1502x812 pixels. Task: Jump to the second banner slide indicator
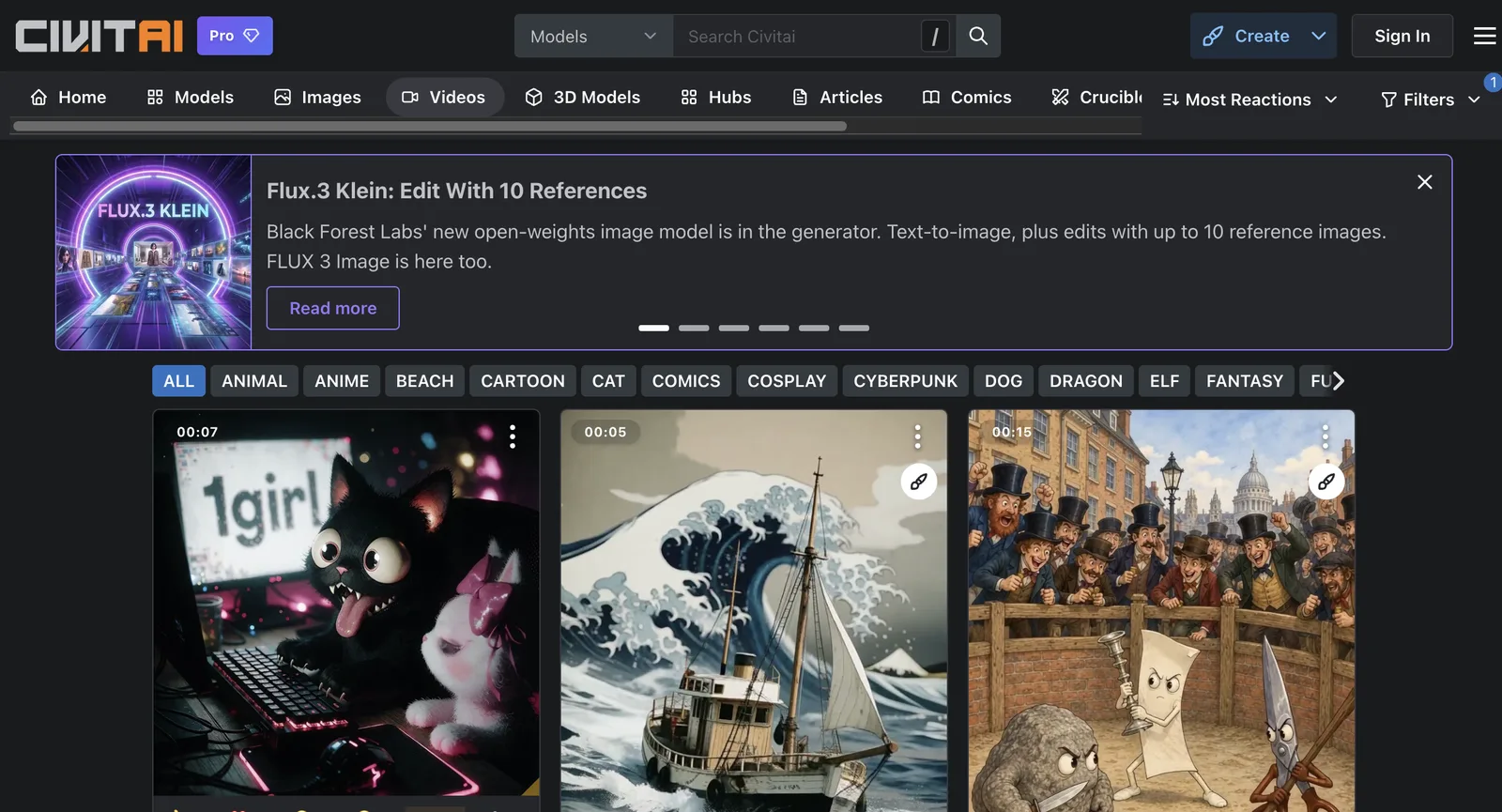click(694, 328)
